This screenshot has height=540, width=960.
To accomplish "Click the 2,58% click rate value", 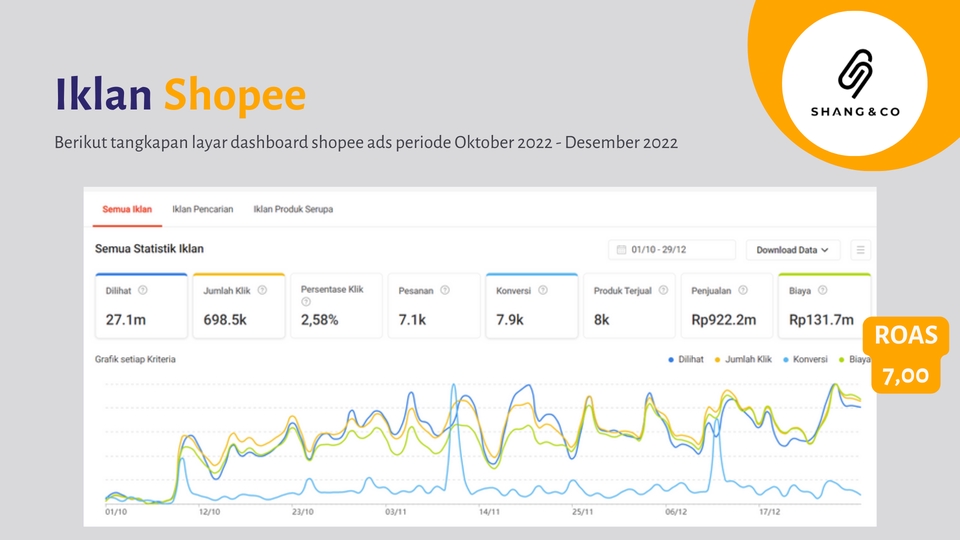I will click(319, 320).
